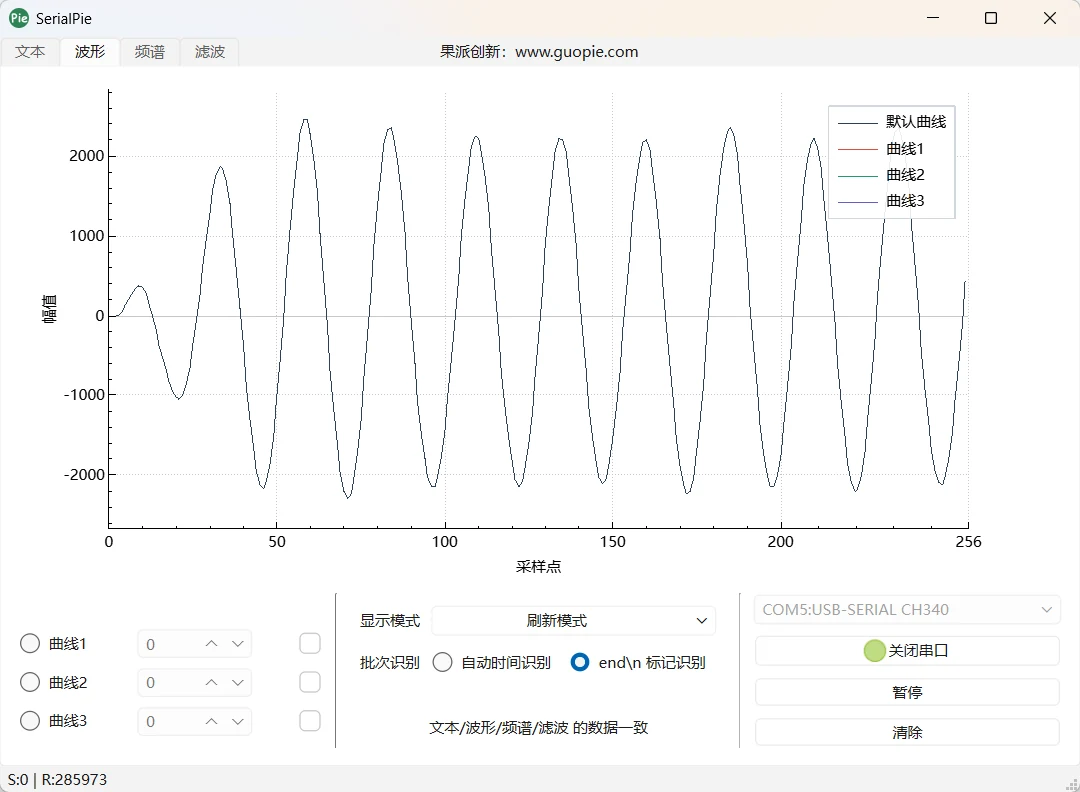The height and width of the screenshot is (792, 1080).
Task: Decrease 曲线1 value with the down arrow
Action: pyautogui.click(x=238, y=644)
